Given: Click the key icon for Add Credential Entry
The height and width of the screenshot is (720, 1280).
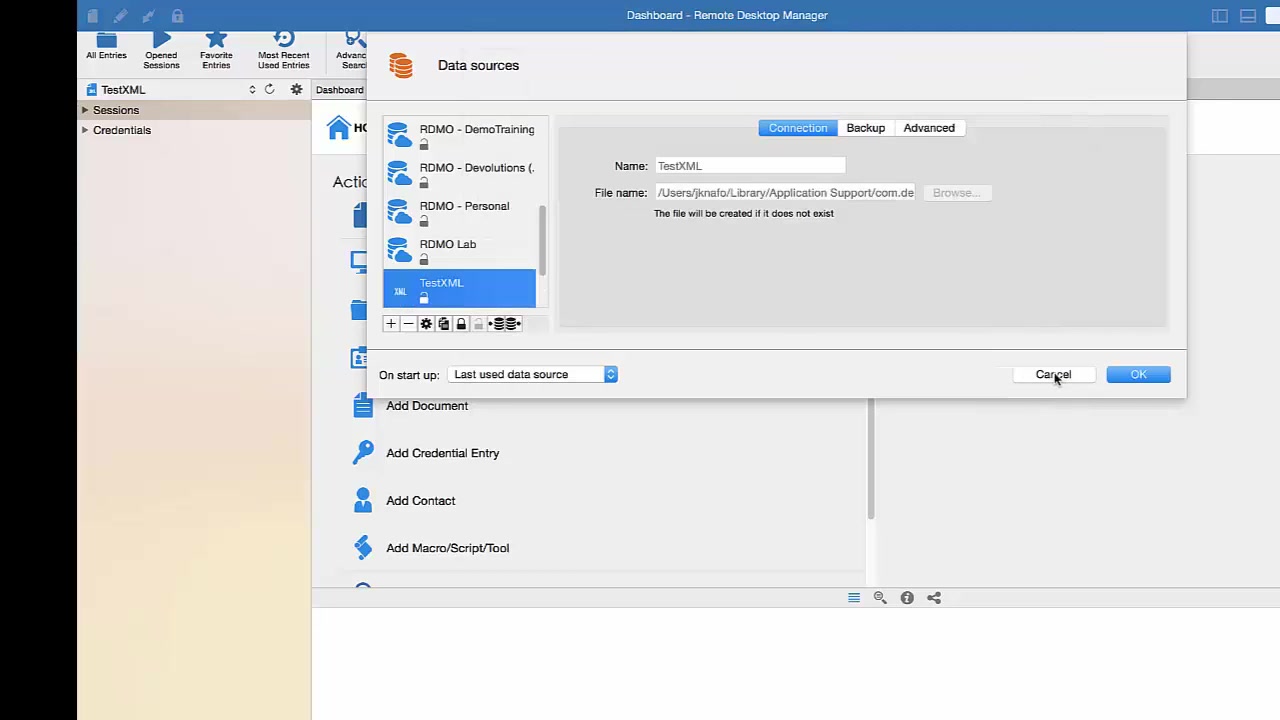Looking at the screenshot, I should click(x=363, y=453).
